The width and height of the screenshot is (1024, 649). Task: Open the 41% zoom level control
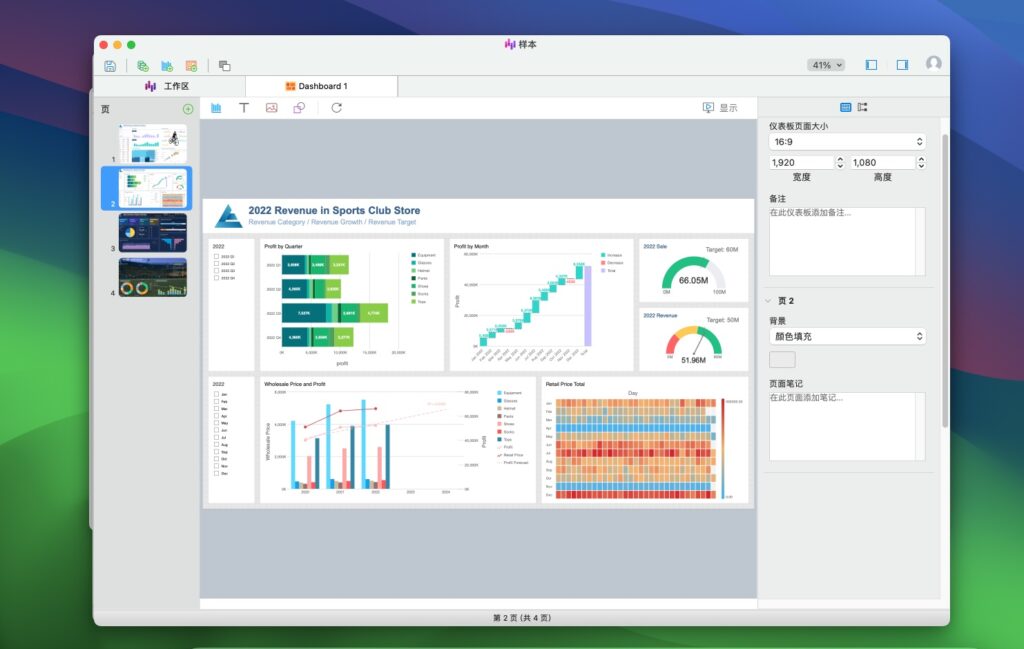[x=826, y=64]
